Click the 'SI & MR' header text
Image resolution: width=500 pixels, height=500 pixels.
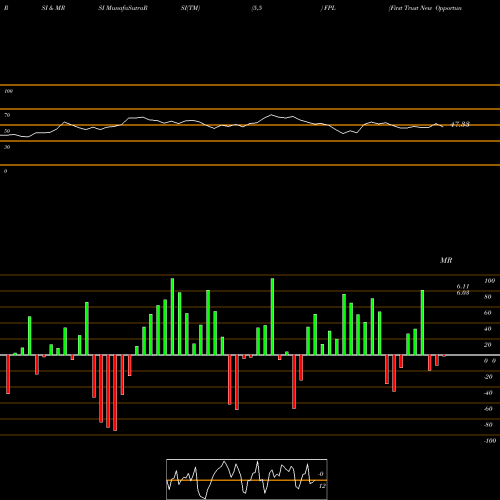pyautogui.click(x=53, y=8)
